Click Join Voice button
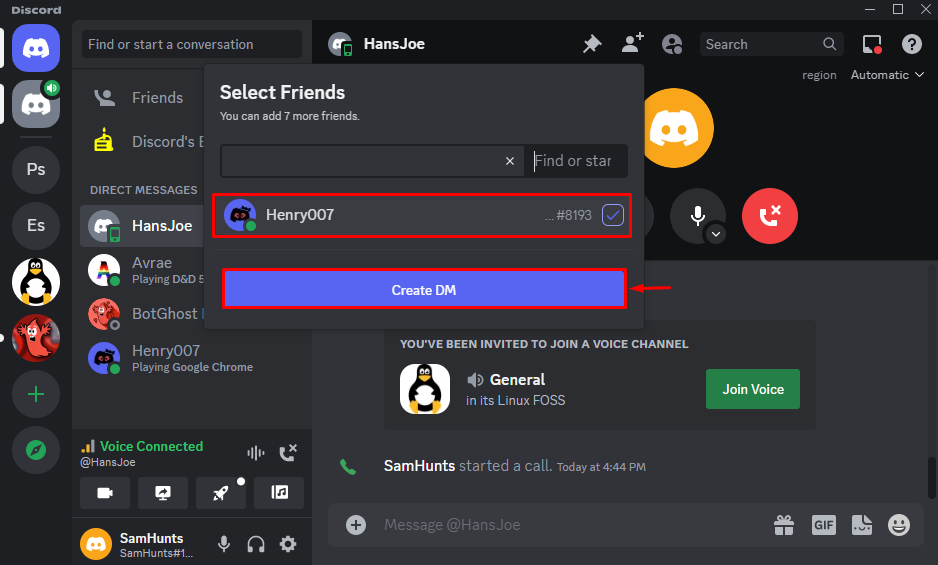Viewport: 938px width, 565px height. coord(753,389)
